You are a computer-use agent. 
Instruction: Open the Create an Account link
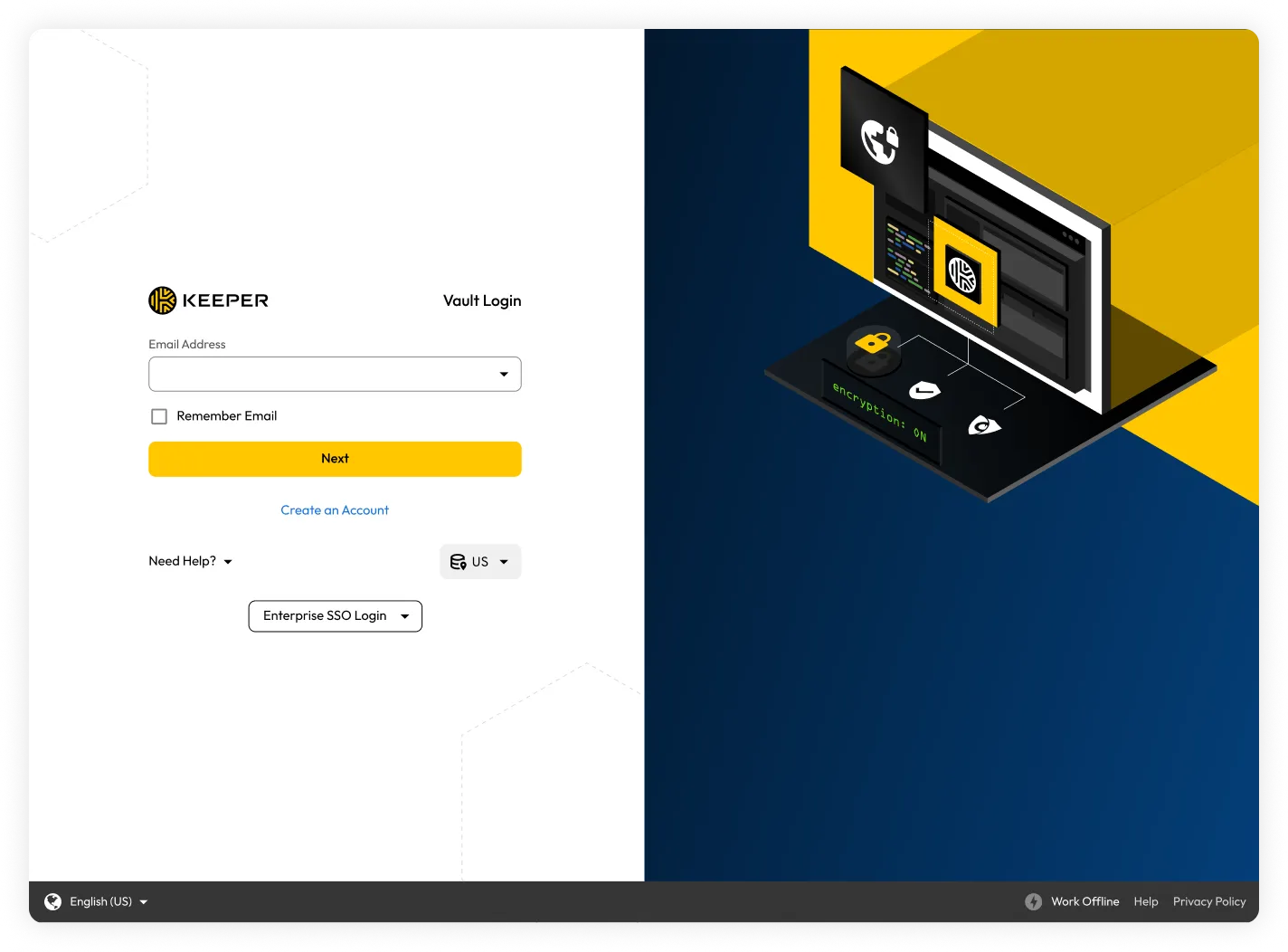[335, 510]
